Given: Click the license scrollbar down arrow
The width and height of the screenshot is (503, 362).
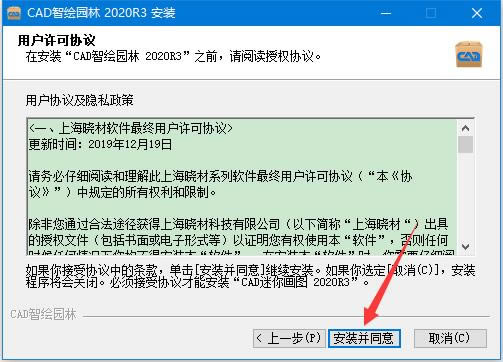Looking at the screenshot, I should (x=466, y=247).
